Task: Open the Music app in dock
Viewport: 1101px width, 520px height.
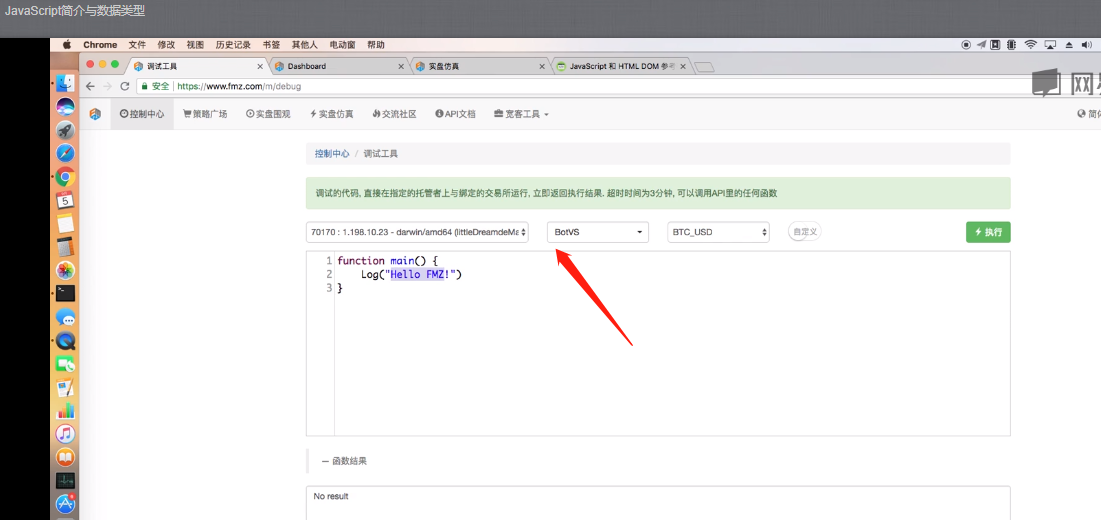Action: (65, 434)
